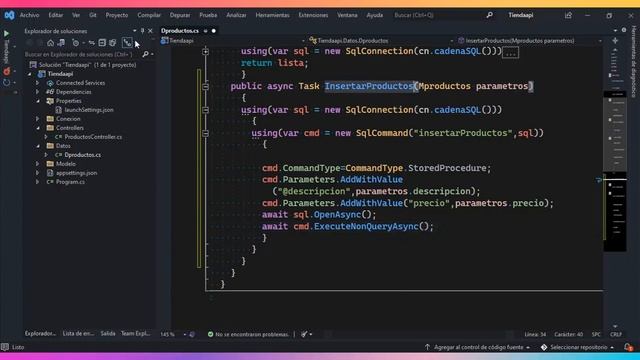Toggle the auto-hide pin of Solution Explorer
Screen dimensions: 640x360
click(142, 31)
